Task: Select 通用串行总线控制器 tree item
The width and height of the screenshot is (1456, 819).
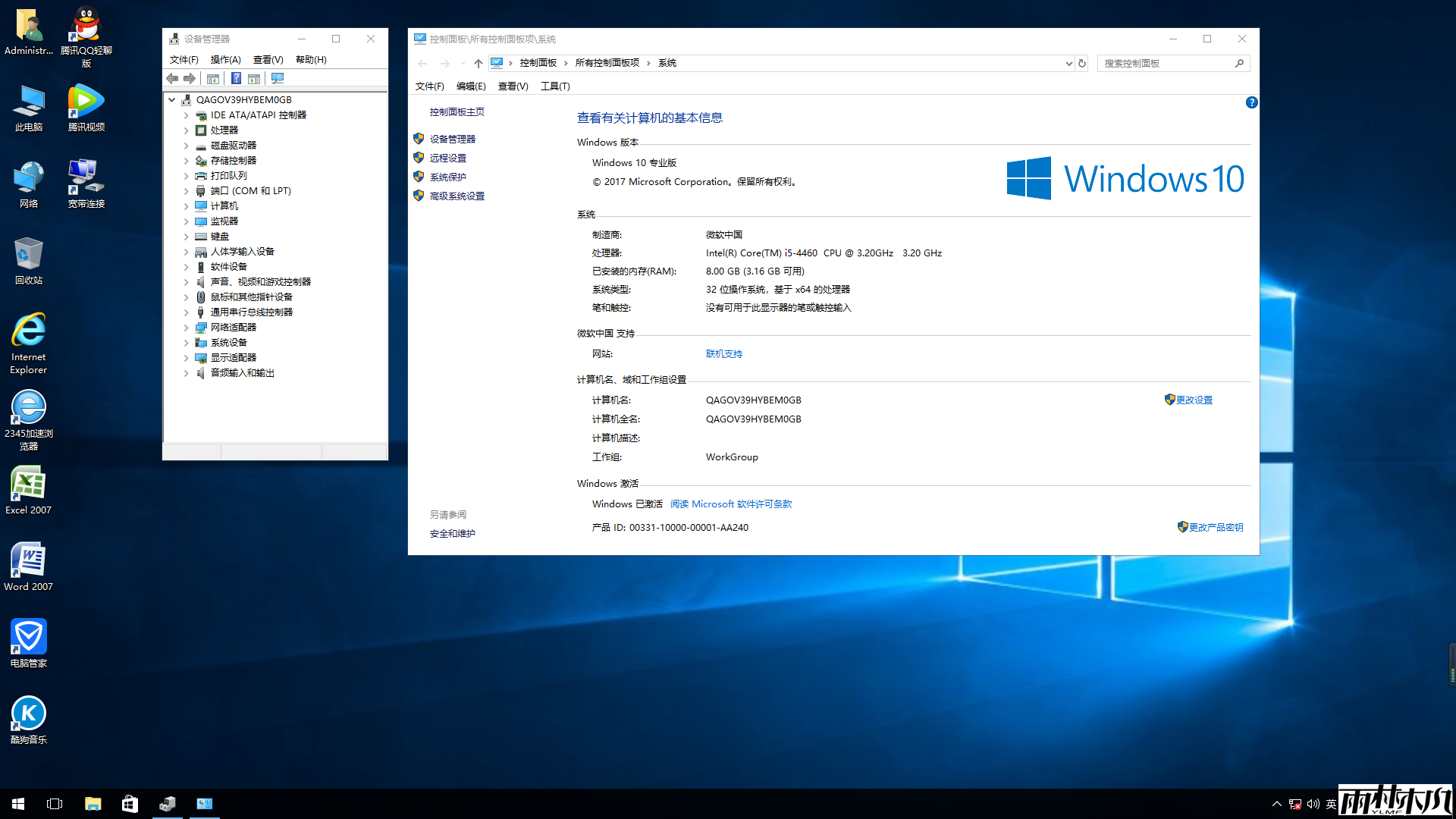Action: (x=251, y=312)
